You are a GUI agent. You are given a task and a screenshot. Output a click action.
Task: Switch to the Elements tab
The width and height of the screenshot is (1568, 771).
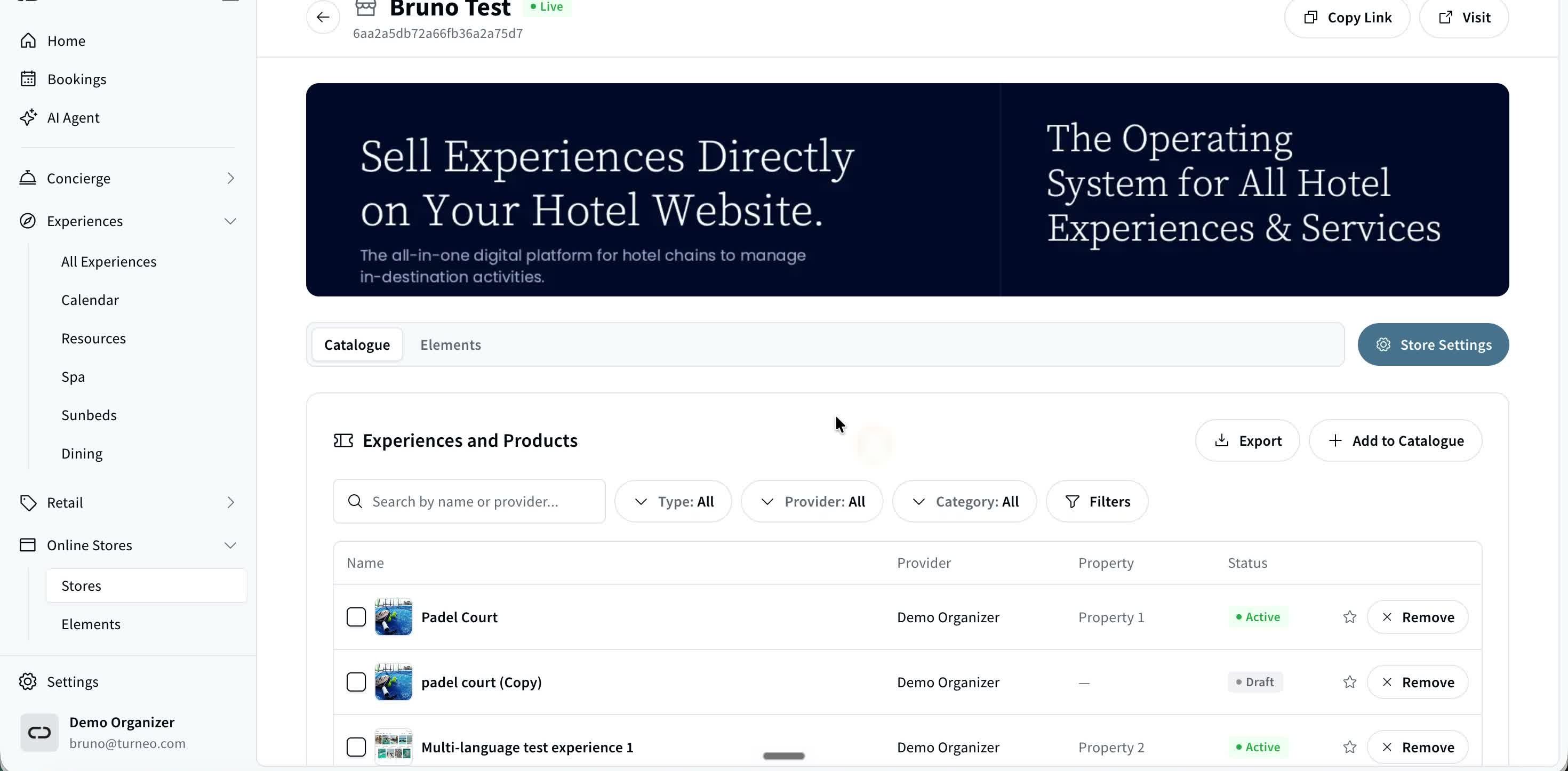[451, 345]
